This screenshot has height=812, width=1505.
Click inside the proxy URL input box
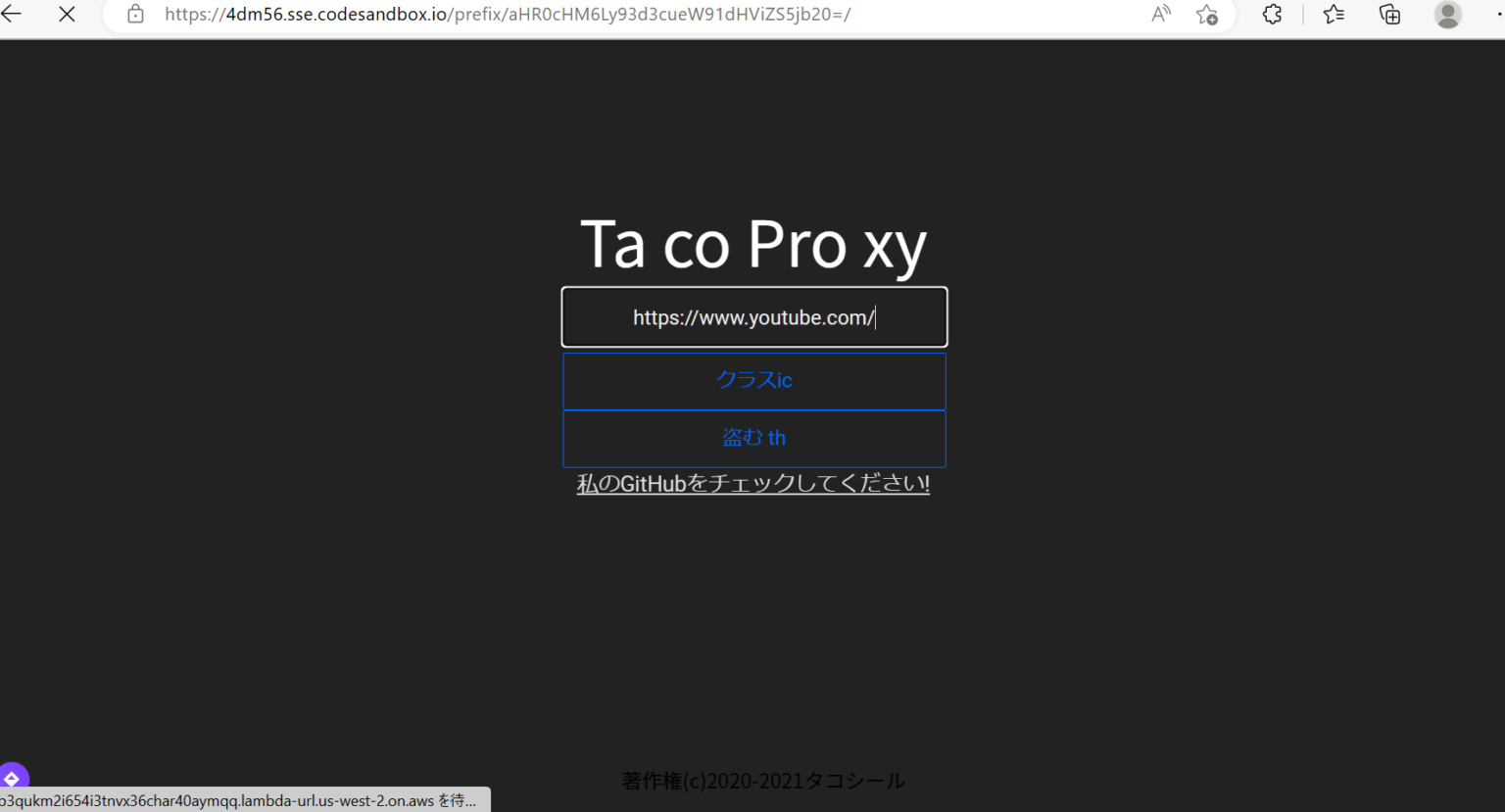tap(753, 316)
